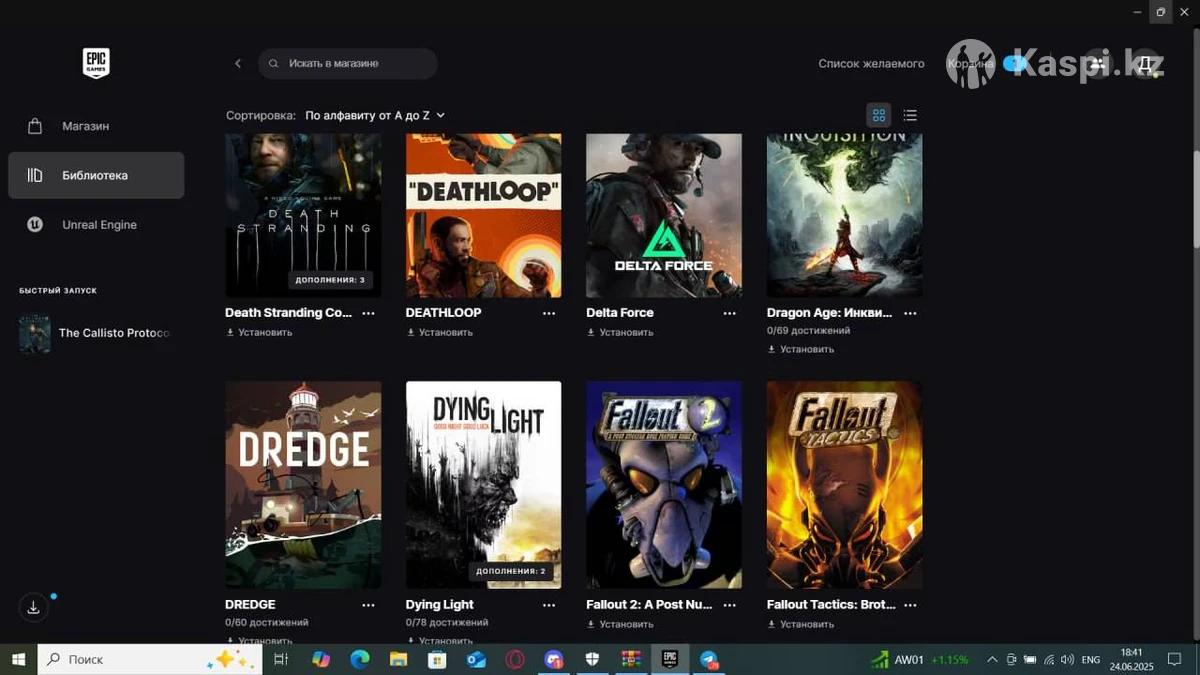Click the AW01 stock widget in taskbar

[919, 659]
